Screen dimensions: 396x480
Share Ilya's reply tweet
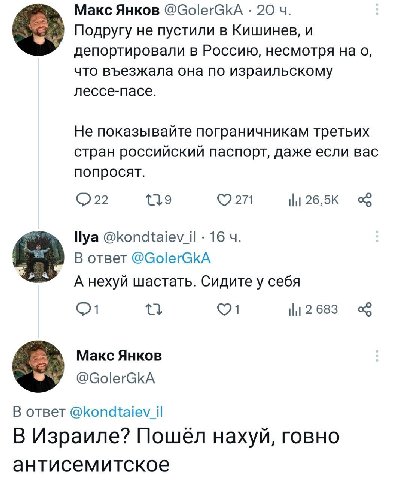pos(364,310)
